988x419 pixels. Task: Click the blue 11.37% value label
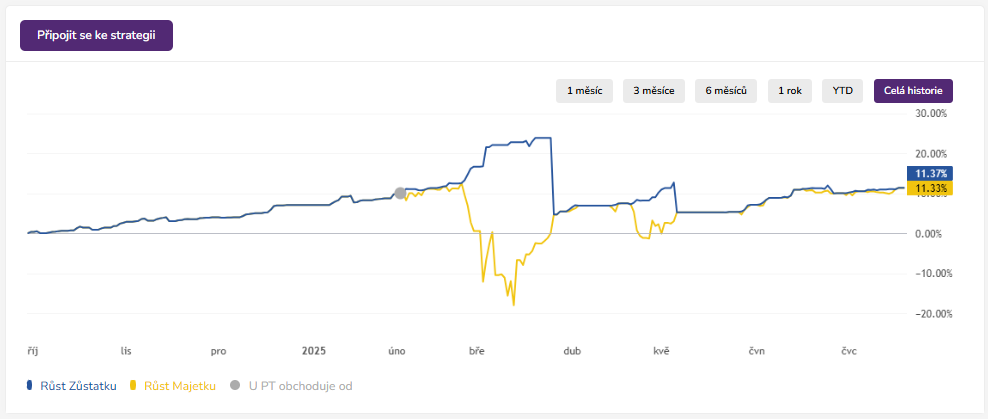(x=931, y=173)
